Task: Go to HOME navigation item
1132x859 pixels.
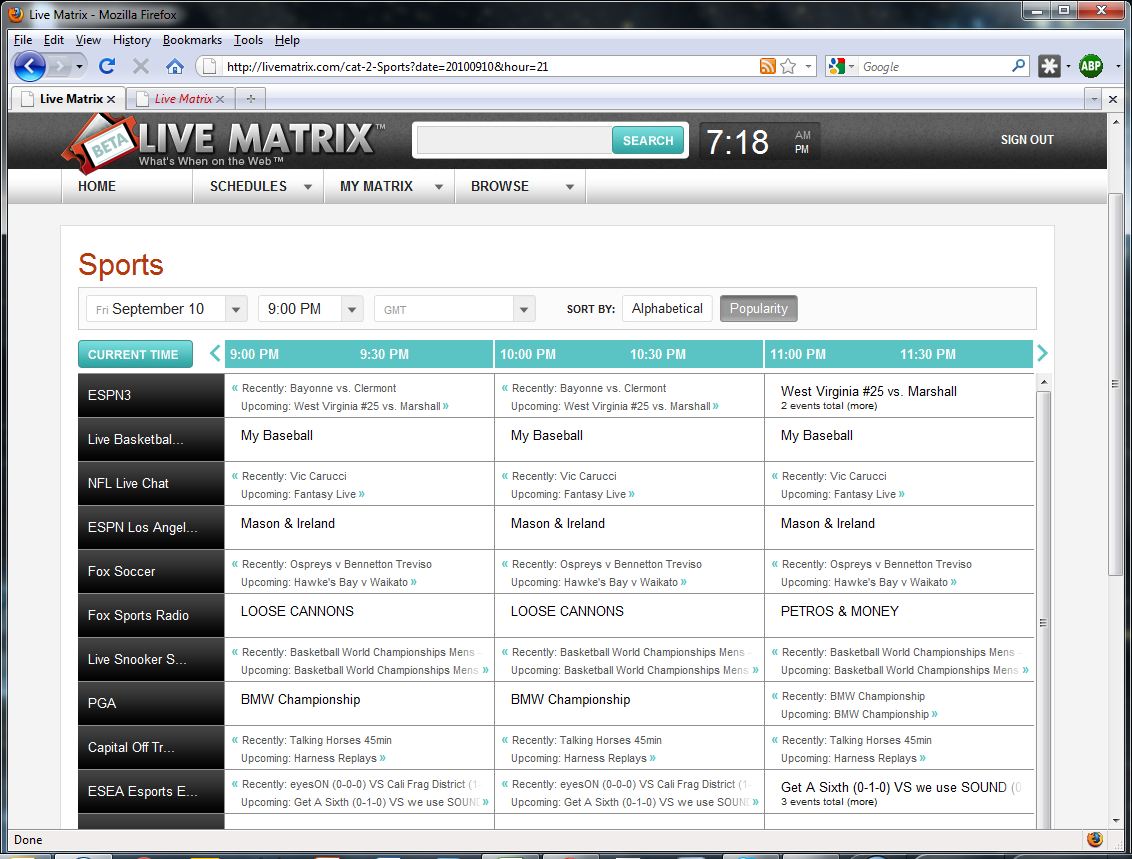Action: 97,186
